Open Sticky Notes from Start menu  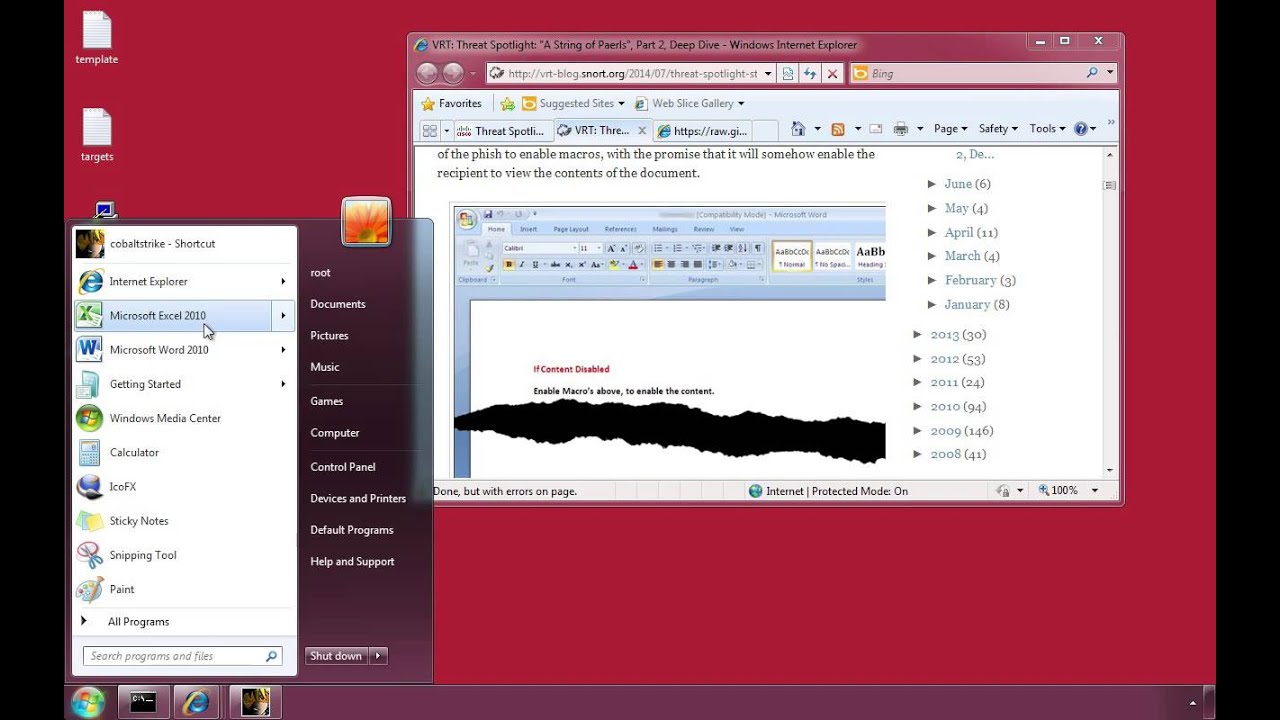[184, 520]
